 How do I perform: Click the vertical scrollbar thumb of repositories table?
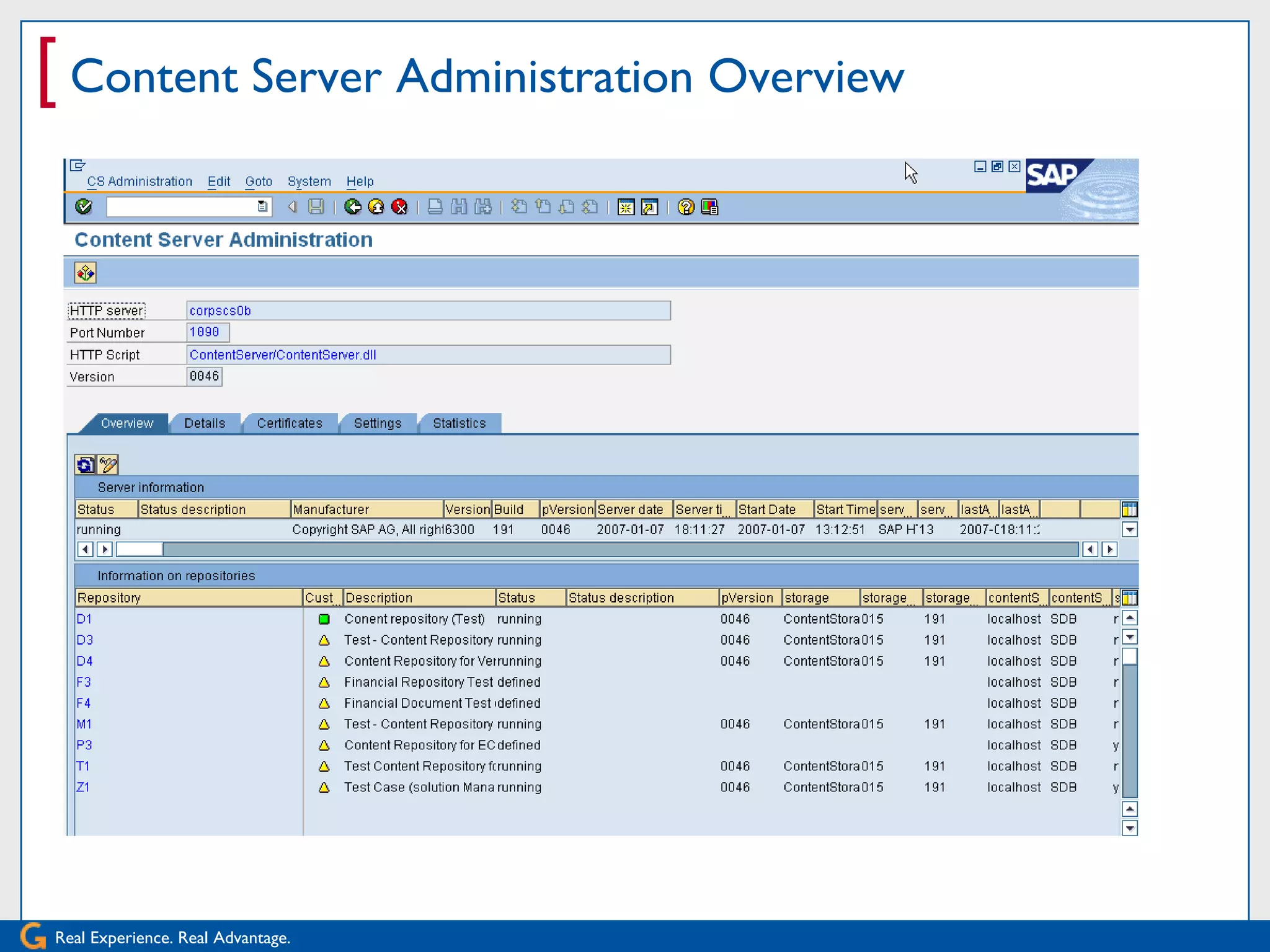coord(1130,656)
